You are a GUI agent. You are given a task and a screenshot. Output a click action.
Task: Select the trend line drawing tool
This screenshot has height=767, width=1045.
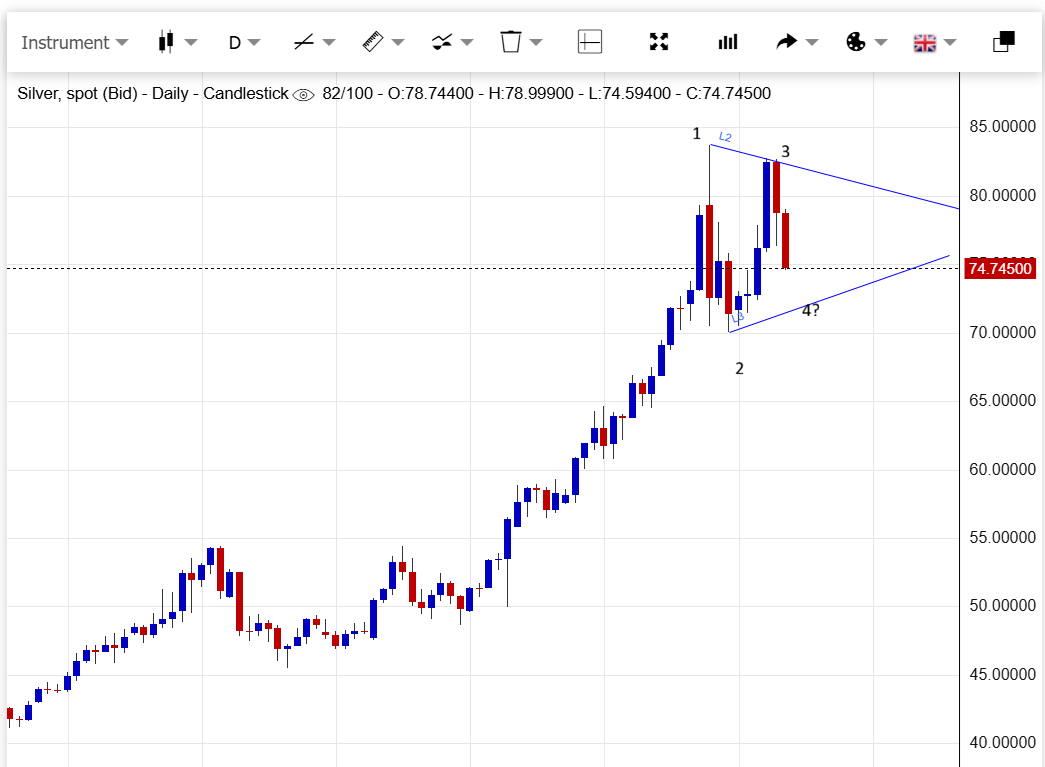tap(303, 42)
